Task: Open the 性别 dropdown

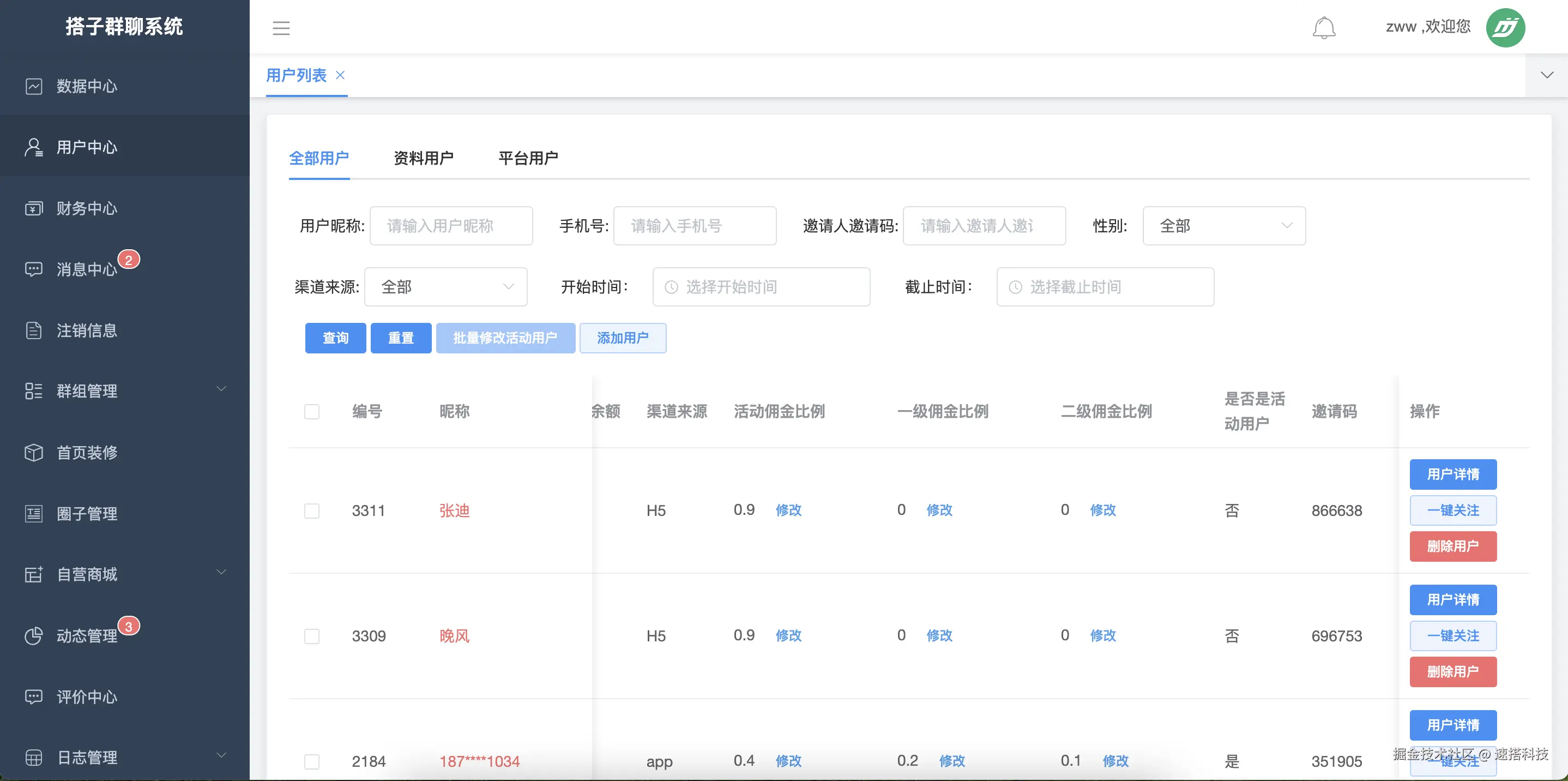Action: coord(1223,225)
